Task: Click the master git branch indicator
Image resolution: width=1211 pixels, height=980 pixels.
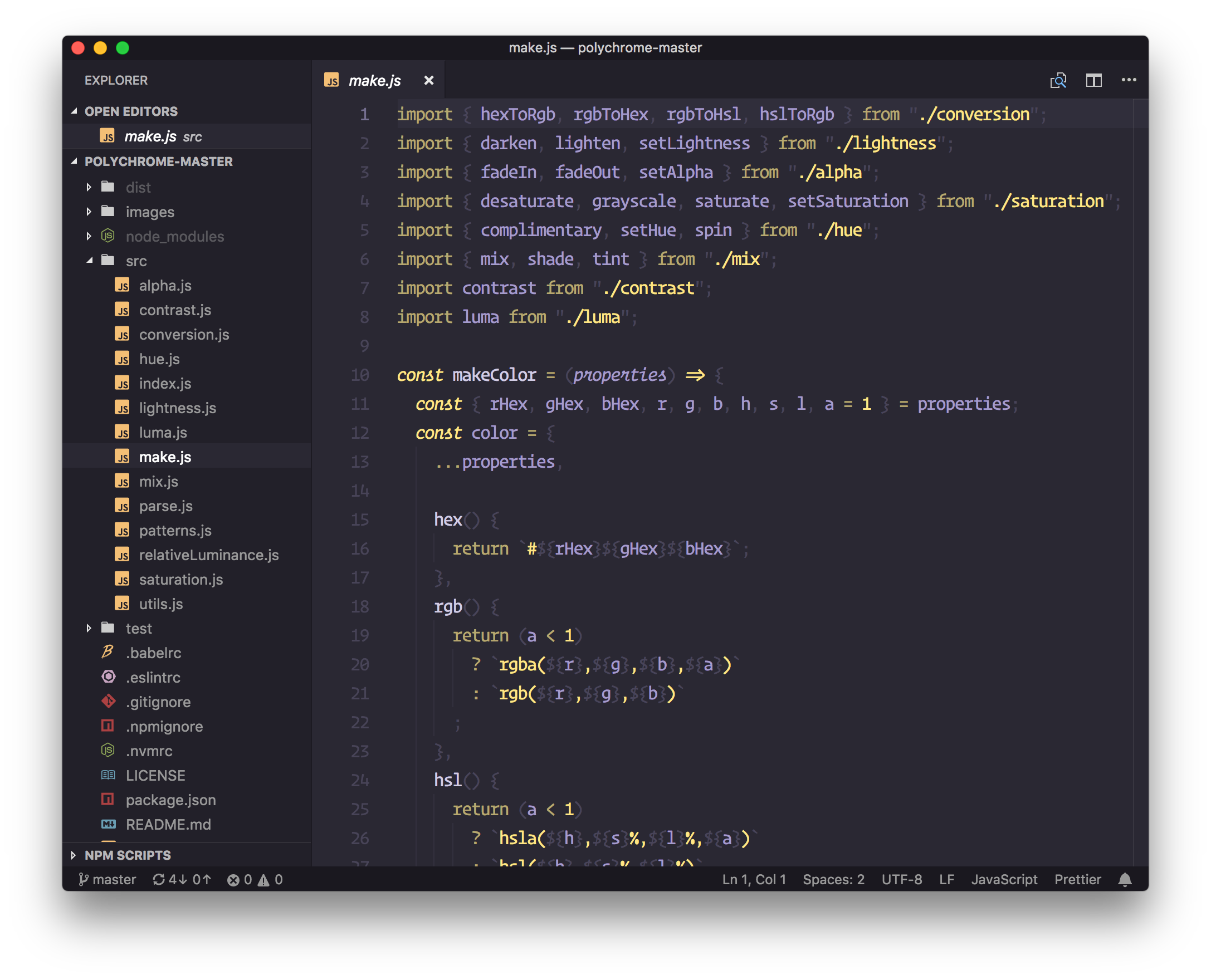Action: tap(108, 880)
